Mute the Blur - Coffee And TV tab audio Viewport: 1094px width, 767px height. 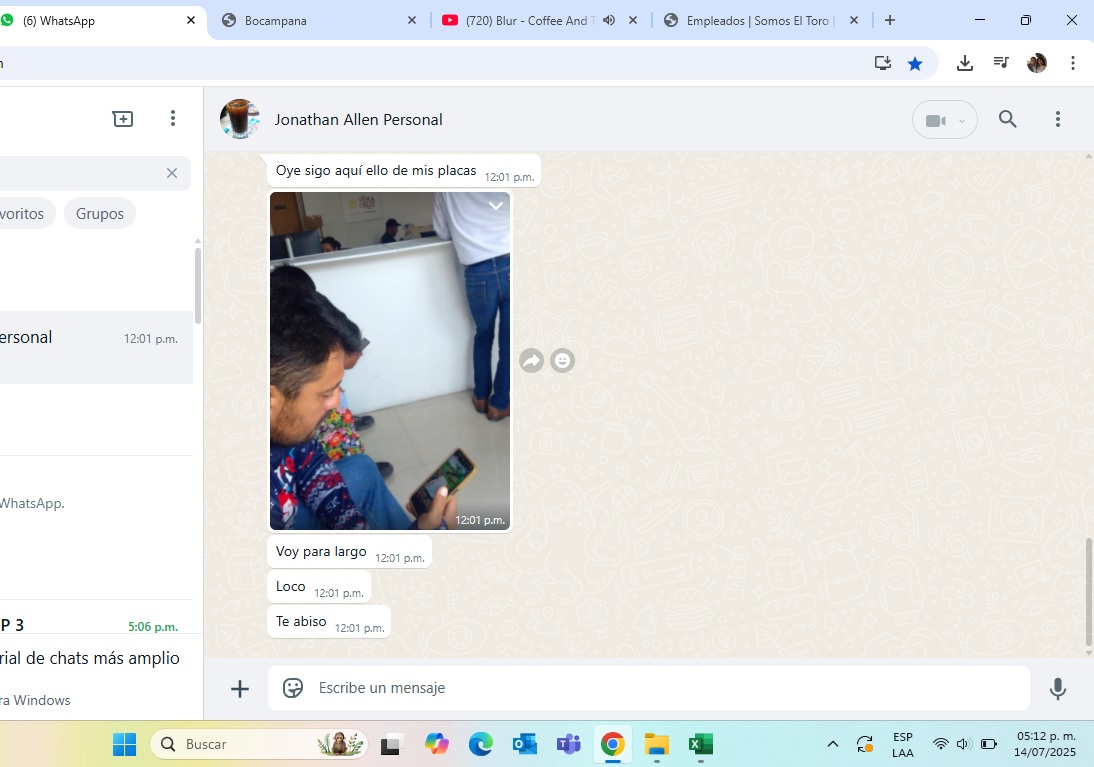click(x=608, y=20)
